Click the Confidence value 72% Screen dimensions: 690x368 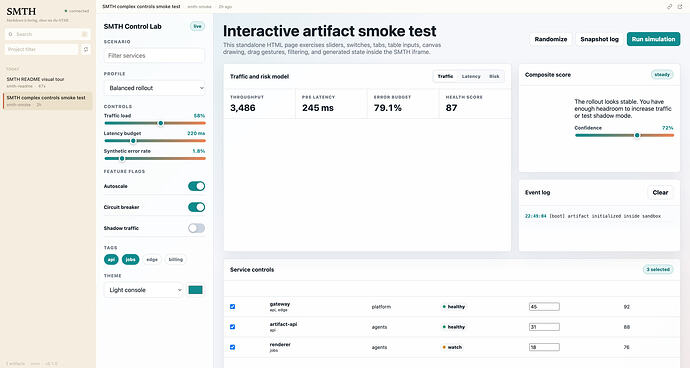click(x=668, y=128)
